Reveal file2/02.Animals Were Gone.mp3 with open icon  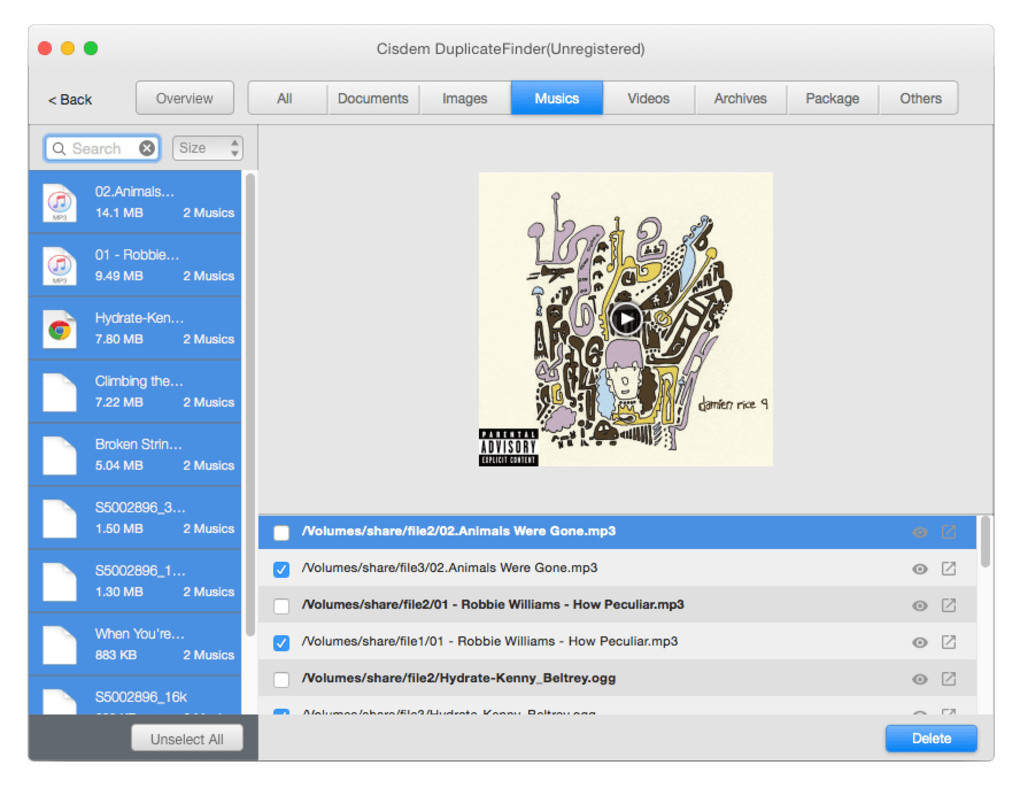949,532
